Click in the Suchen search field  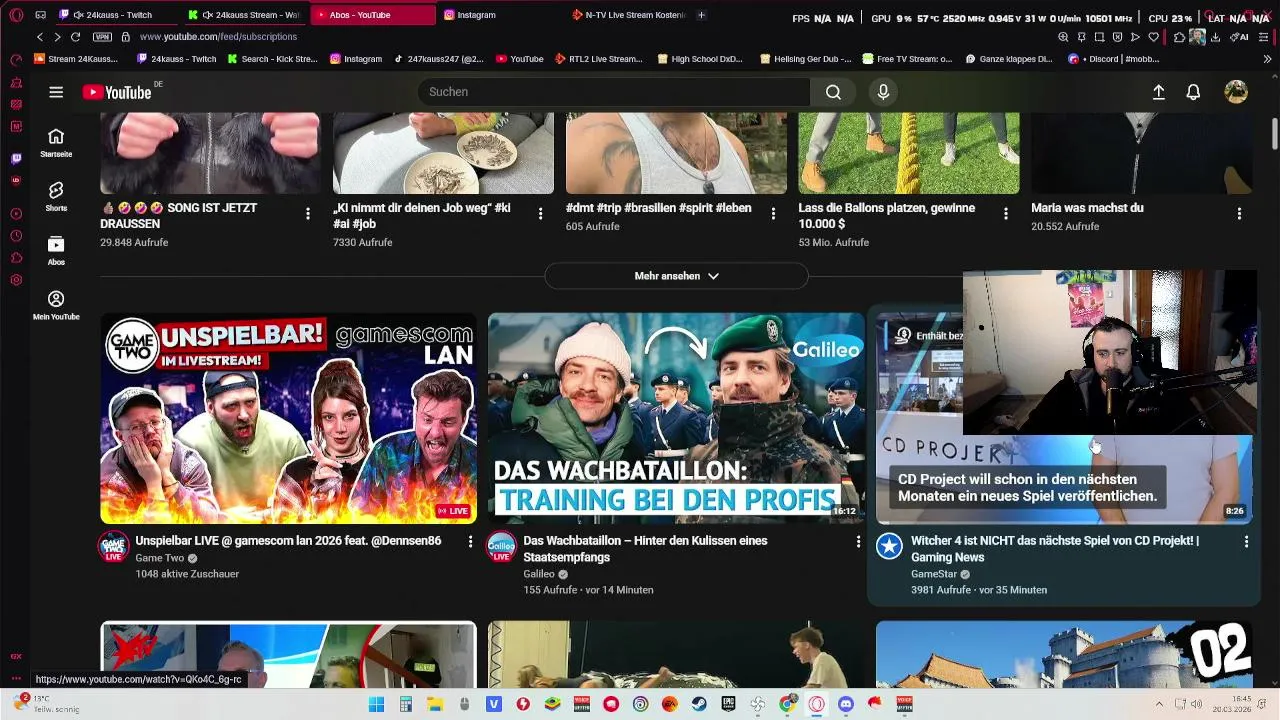click(x=614, y=92)
